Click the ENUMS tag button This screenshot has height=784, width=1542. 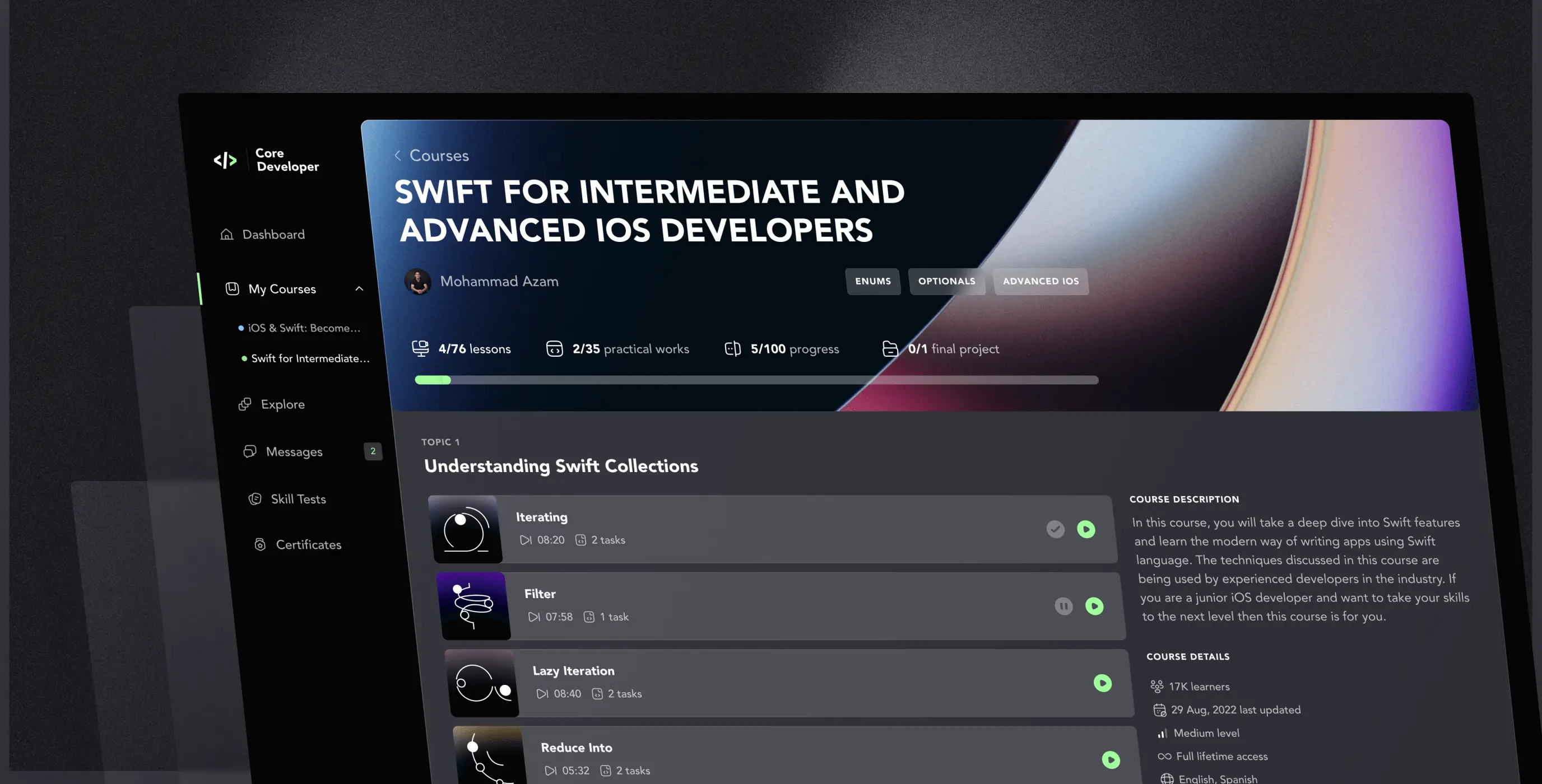tap(873, 281)
